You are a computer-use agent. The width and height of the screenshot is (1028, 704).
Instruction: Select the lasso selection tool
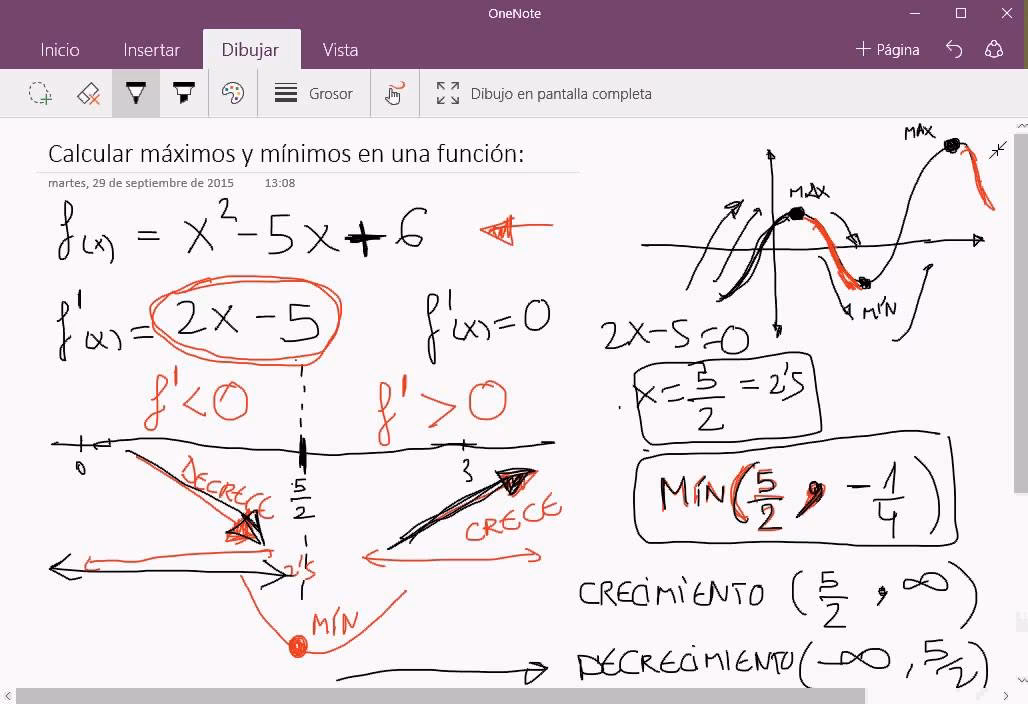[41, 93]
